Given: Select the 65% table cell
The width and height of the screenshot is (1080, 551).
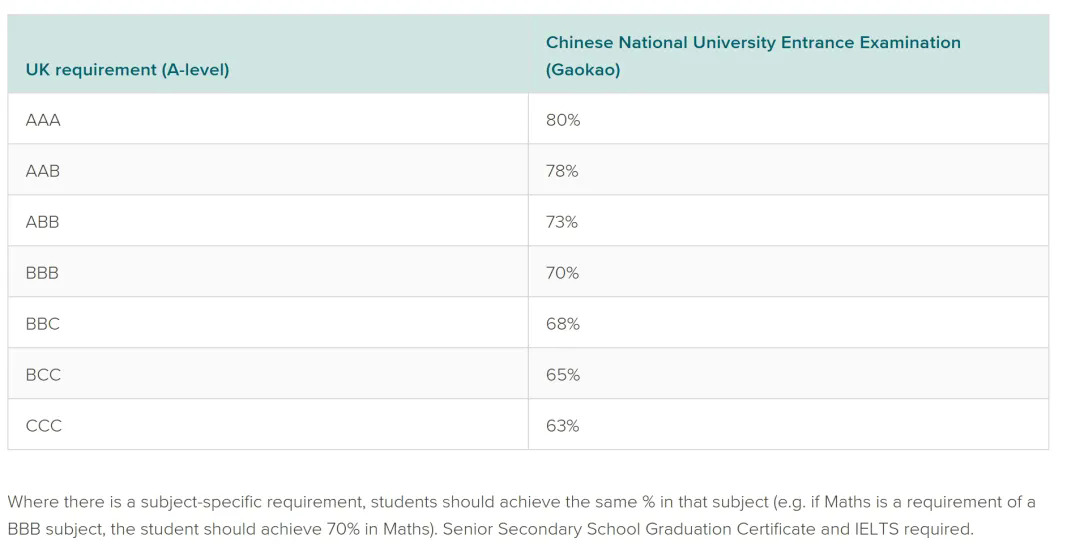Looking at the screenshot, I should [562, 375].
